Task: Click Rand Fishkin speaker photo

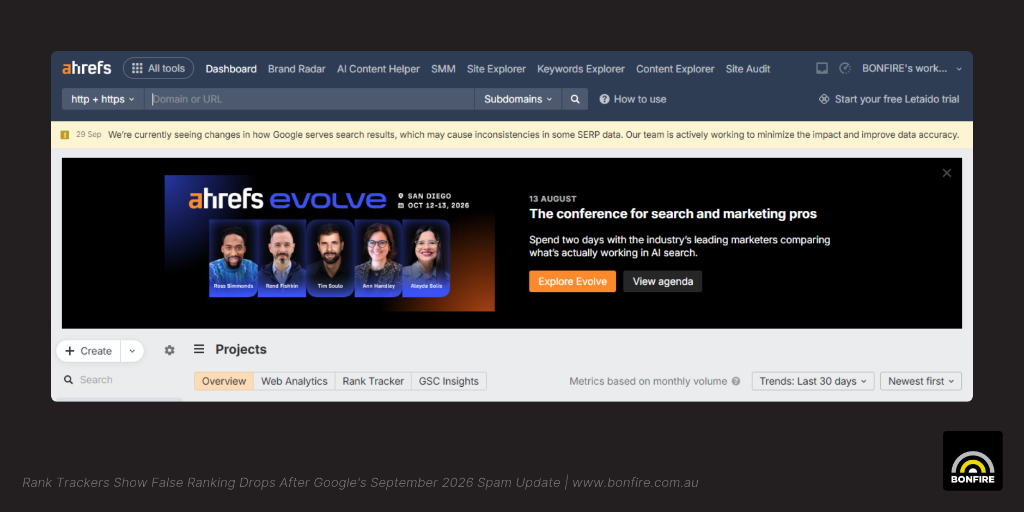Action: (x=281, y=258)
